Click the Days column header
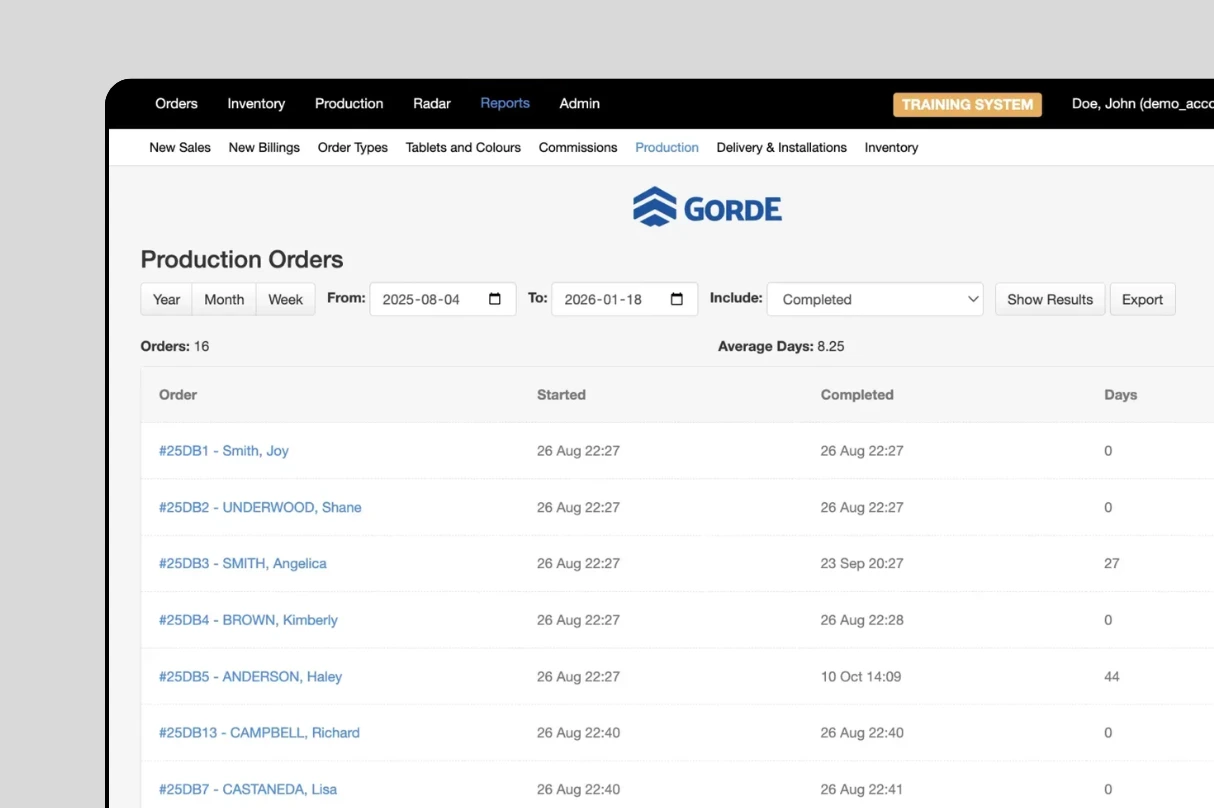 (1120, 395)
